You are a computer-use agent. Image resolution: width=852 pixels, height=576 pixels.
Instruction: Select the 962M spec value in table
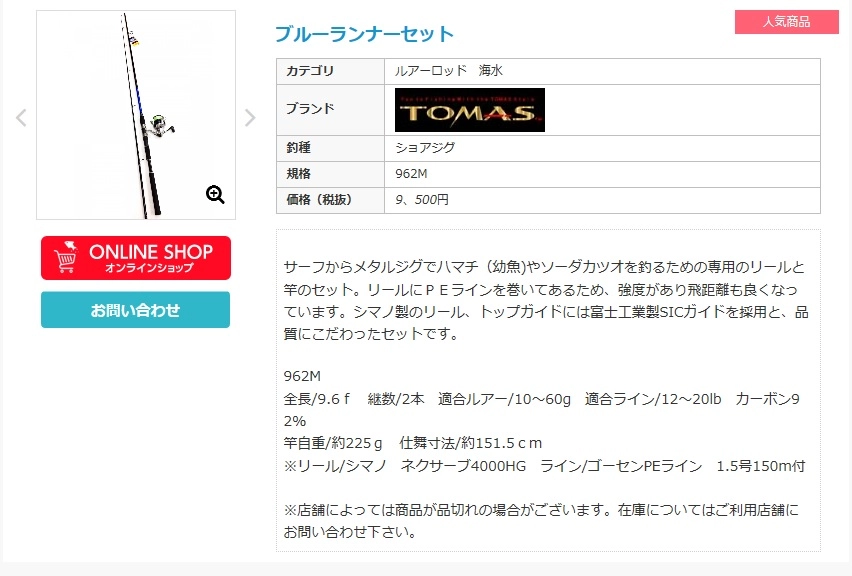[x=411, y=174]
